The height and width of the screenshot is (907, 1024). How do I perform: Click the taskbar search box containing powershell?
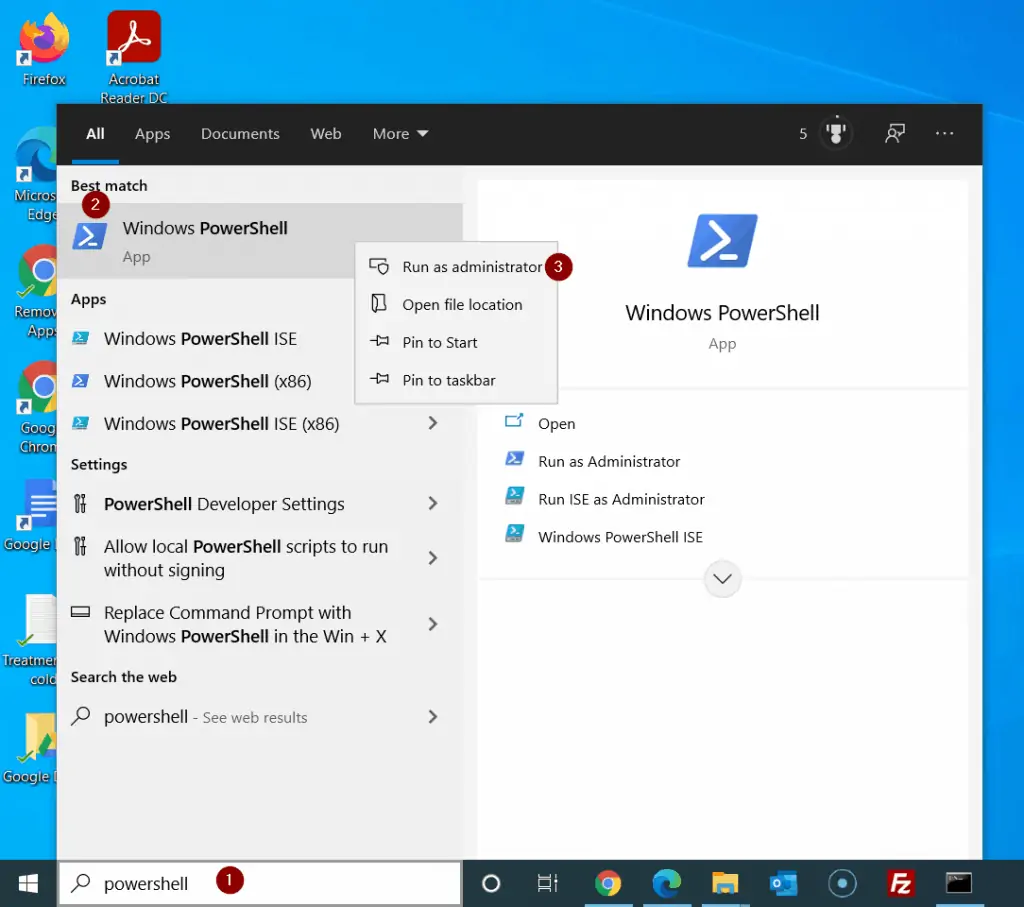coord(260,883)
